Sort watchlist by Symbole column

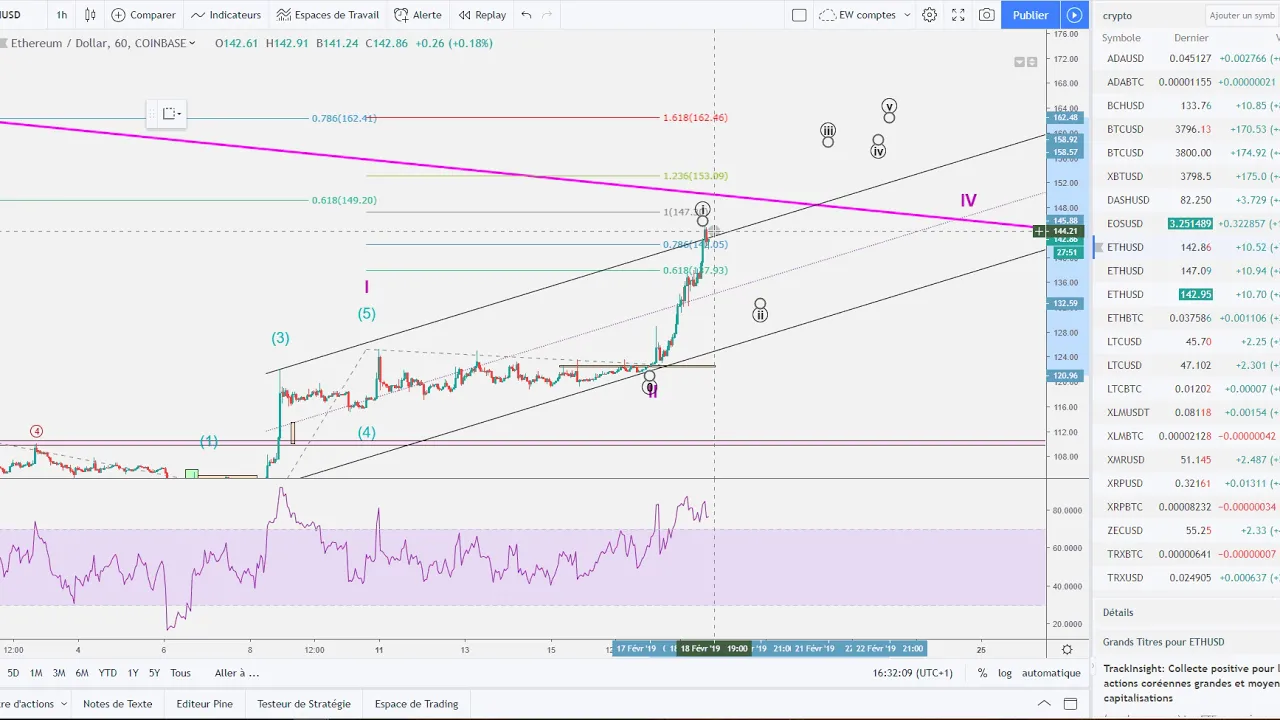click(1121, 38)
